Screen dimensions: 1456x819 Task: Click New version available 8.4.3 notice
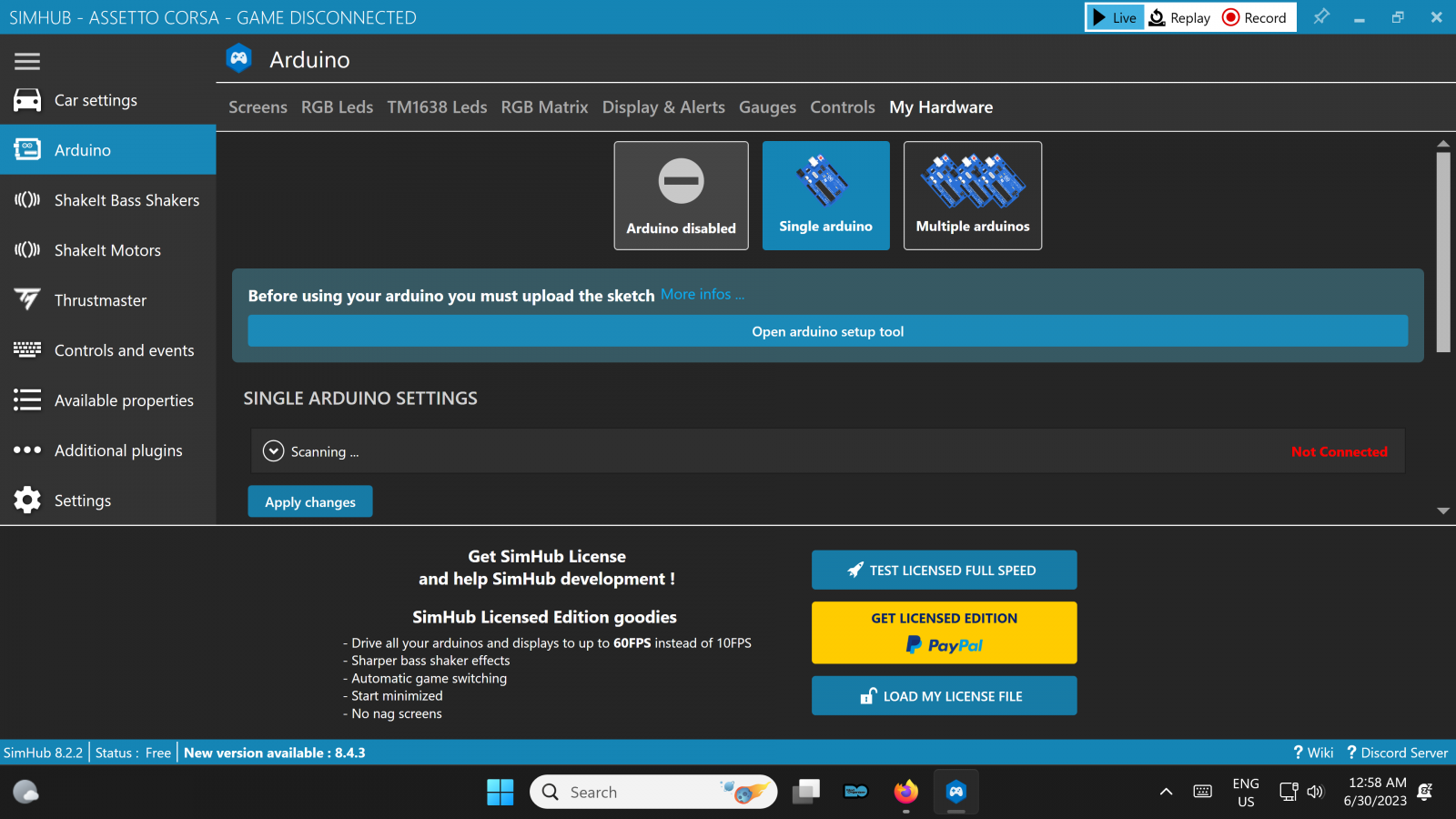click(x=275, y=753)
